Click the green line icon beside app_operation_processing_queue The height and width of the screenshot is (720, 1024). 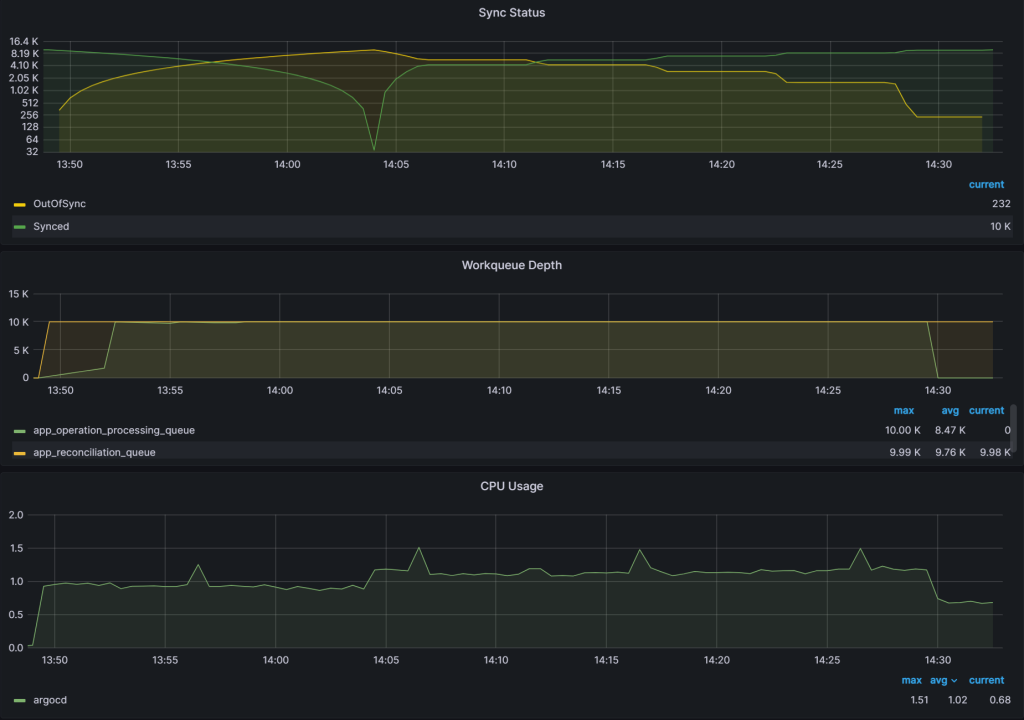pyautogui.click(x=18, y=430)
